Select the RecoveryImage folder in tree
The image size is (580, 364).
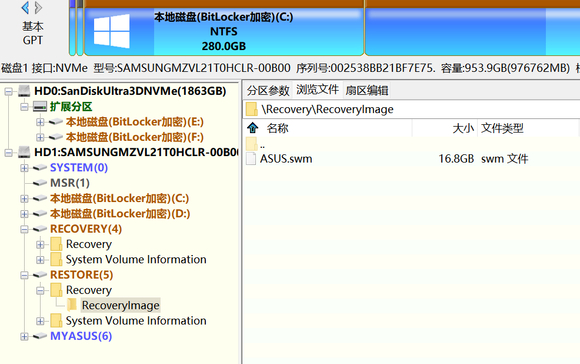click(x=121, y=306)
